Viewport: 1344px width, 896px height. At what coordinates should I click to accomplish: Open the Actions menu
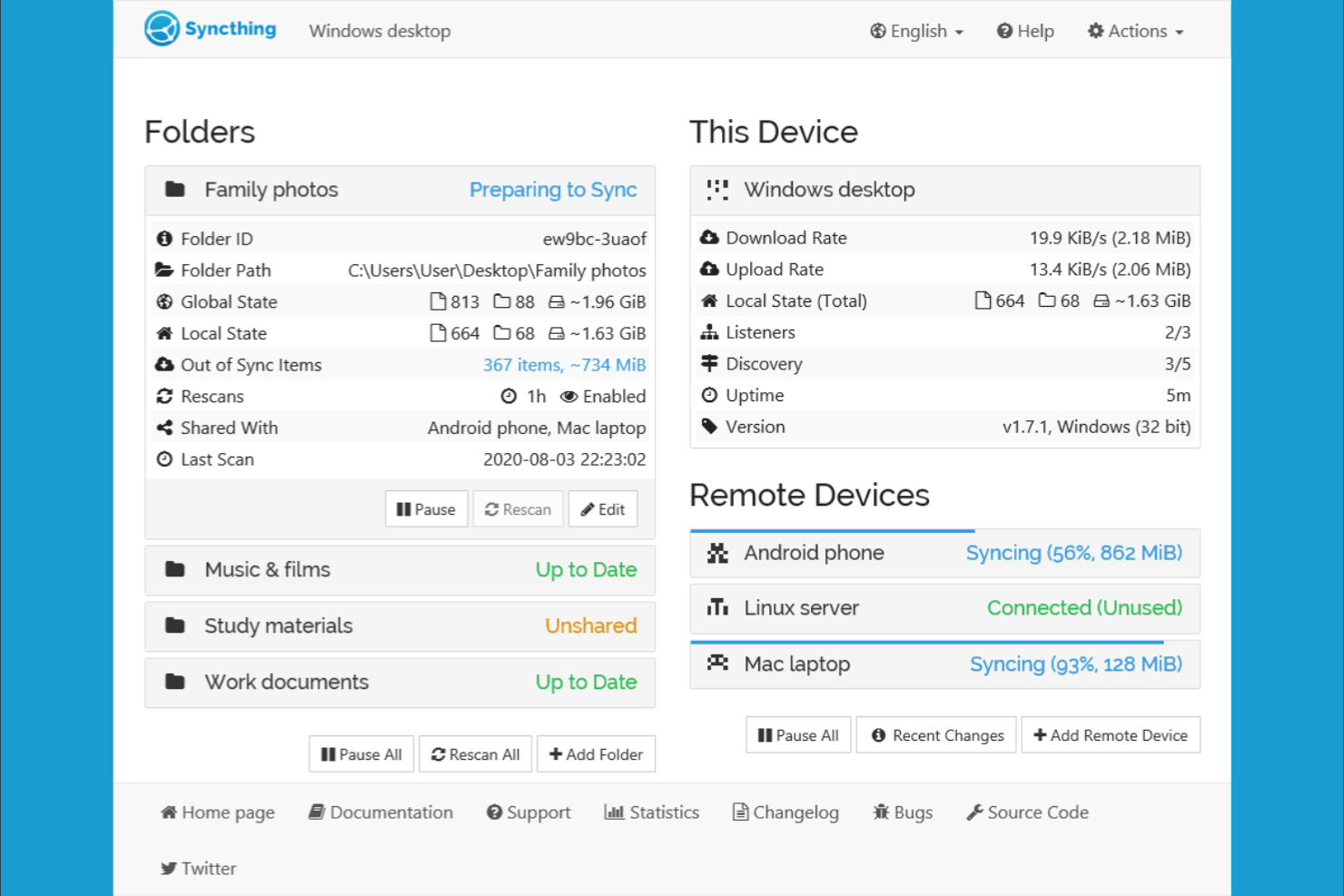tap(1134, 31)
